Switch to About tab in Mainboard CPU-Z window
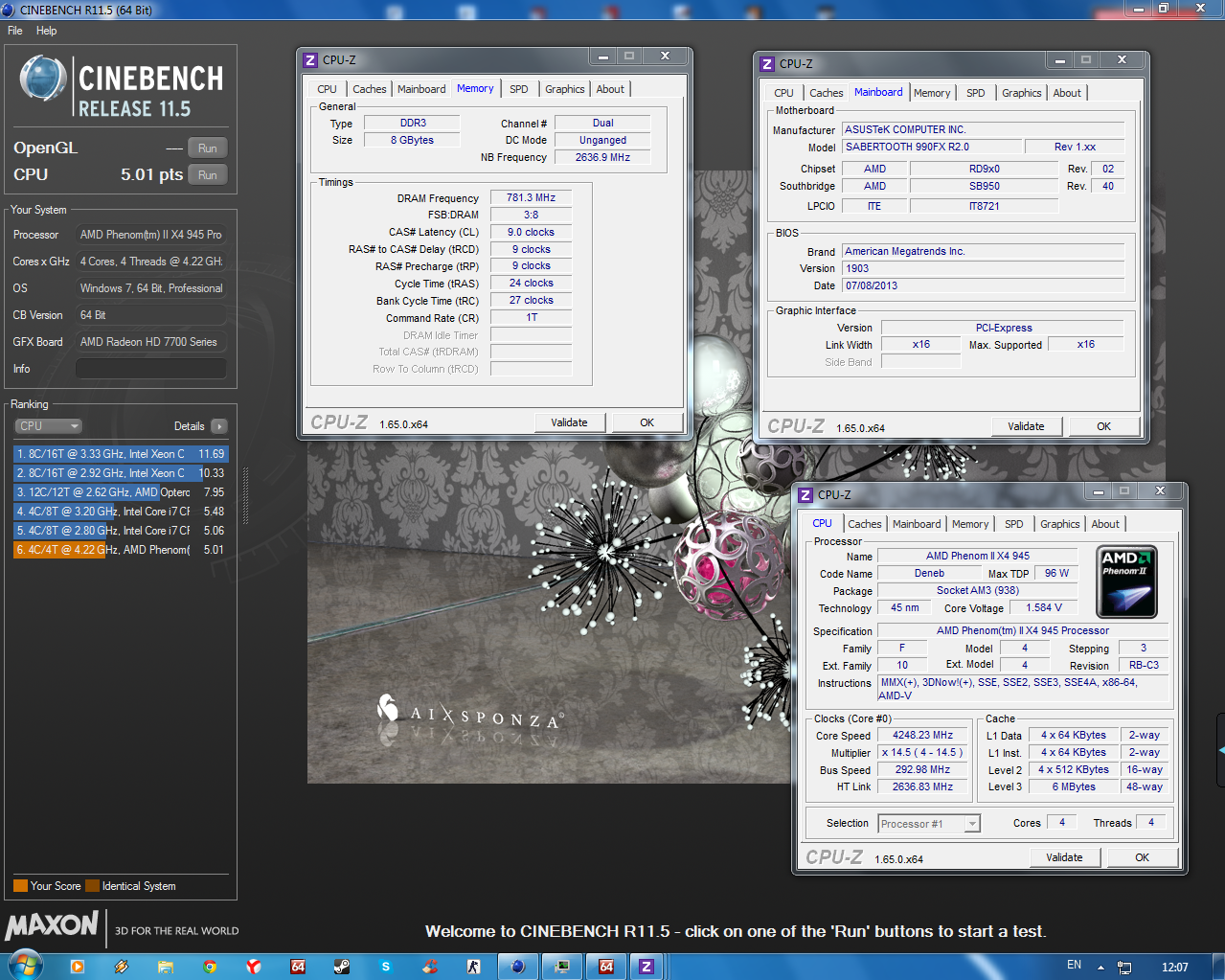This screenshot has height=980, width=1225. pyautogui.click(x=1067, y=93)
